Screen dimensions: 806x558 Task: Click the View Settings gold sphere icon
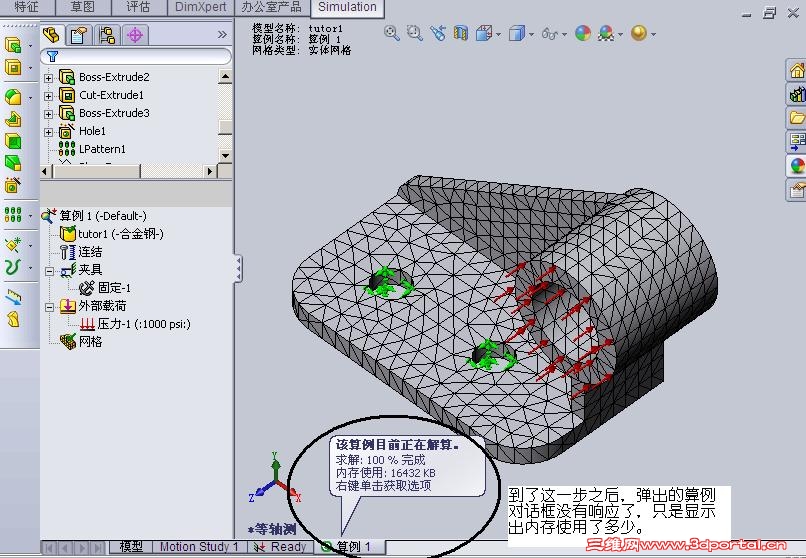coord(638,33)
